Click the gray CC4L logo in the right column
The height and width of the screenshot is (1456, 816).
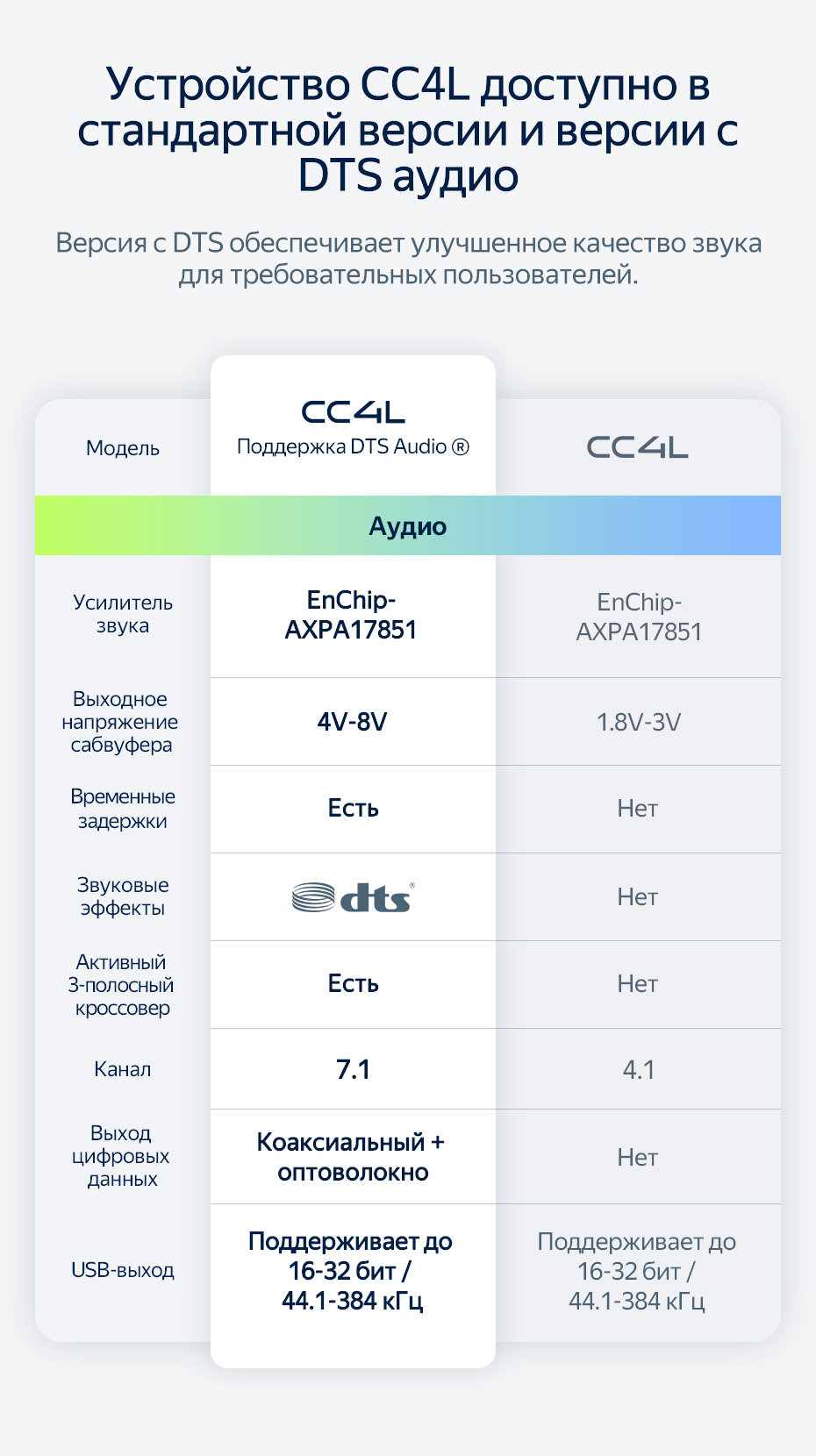tap(637, 447)
